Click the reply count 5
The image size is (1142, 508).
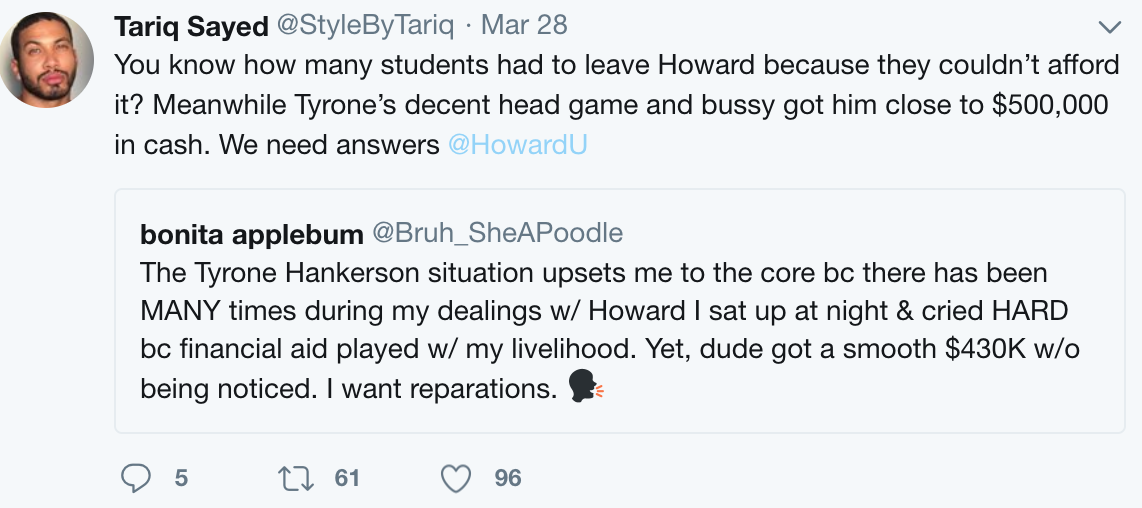tap(181, 479)
